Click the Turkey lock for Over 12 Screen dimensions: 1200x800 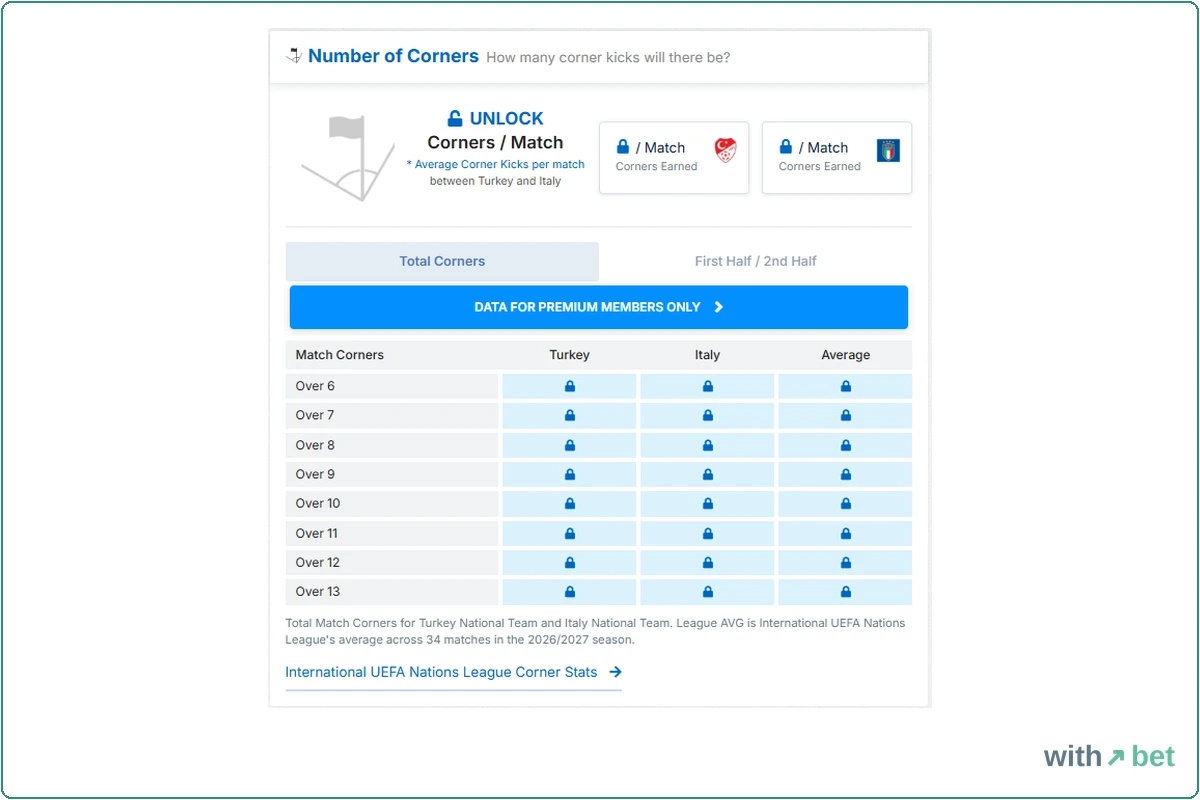click(570, 562)
